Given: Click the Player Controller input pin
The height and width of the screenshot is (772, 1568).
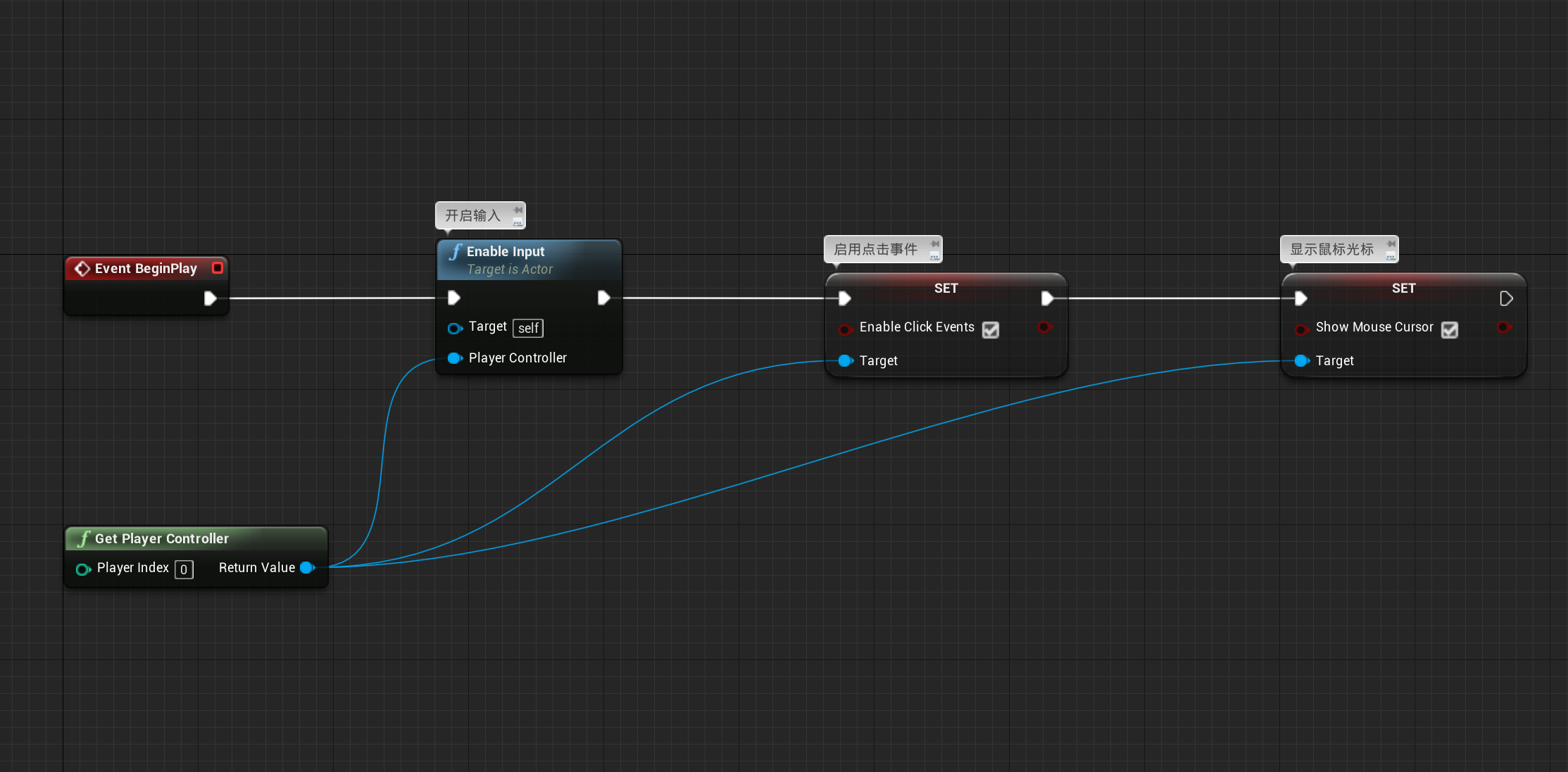Looking at the screenshot, I should point(455,358).
